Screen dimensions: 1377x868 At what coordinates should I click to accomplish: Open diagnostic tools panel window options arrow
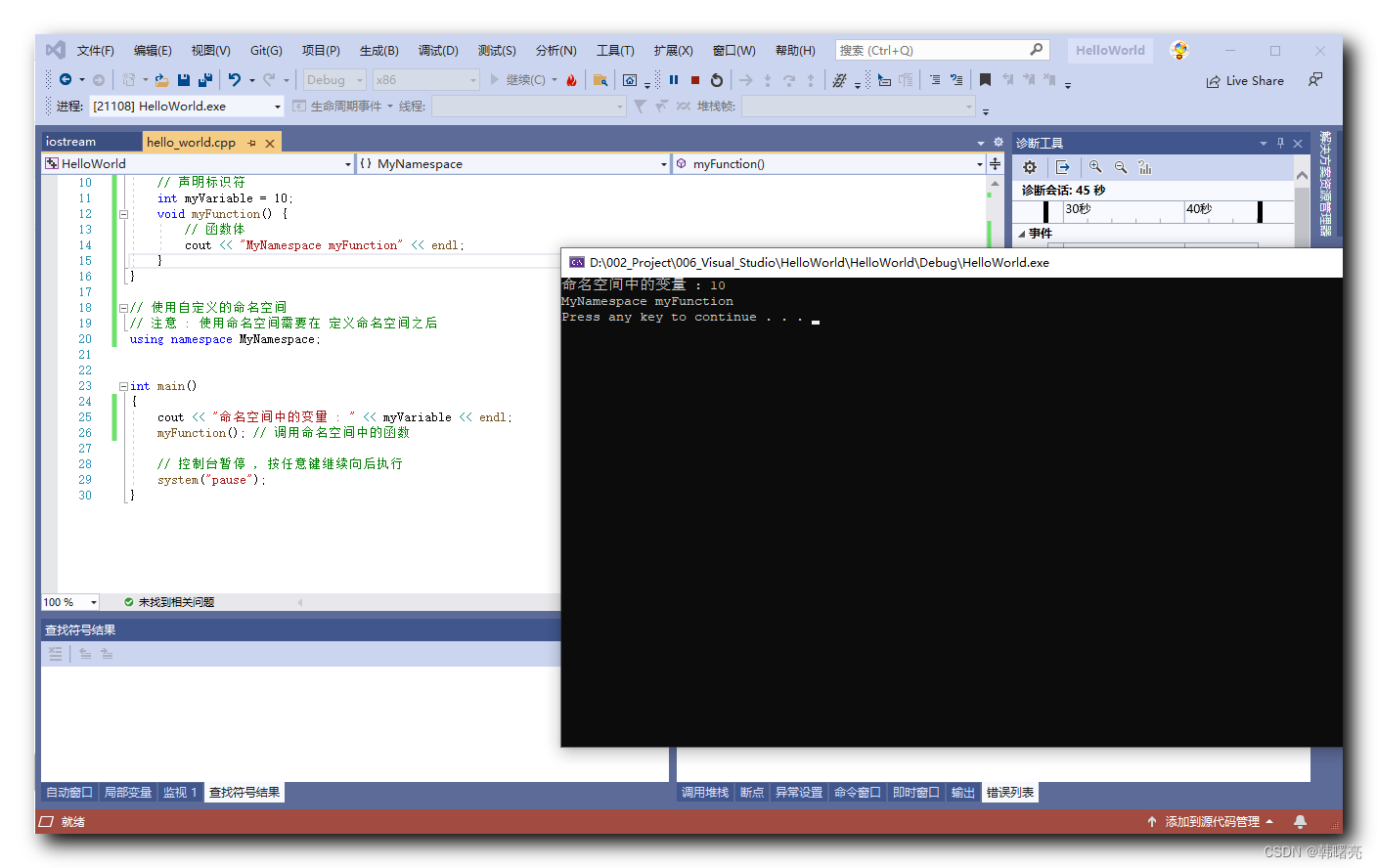pos(1263,143)
